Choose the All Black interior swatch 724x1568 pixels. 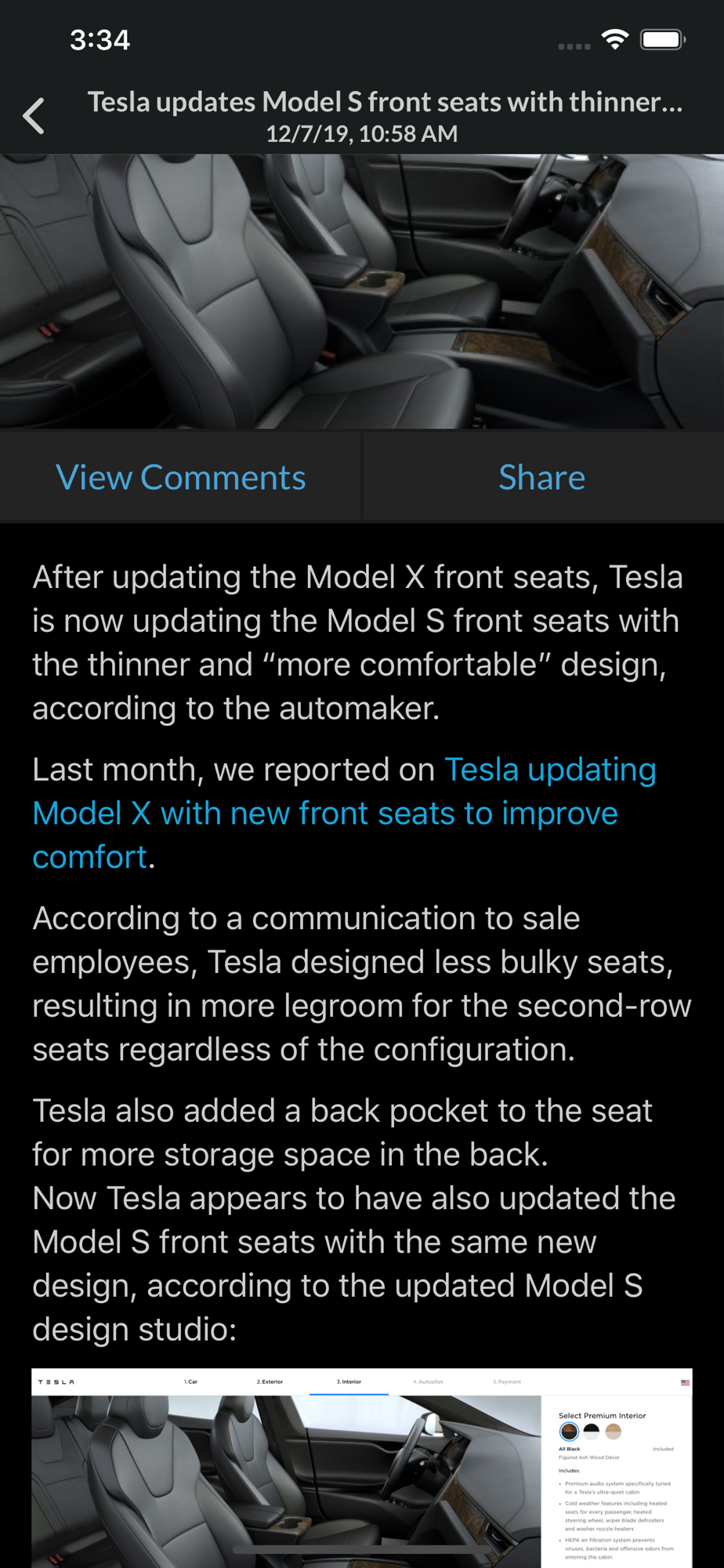[x=569, y=1432]
